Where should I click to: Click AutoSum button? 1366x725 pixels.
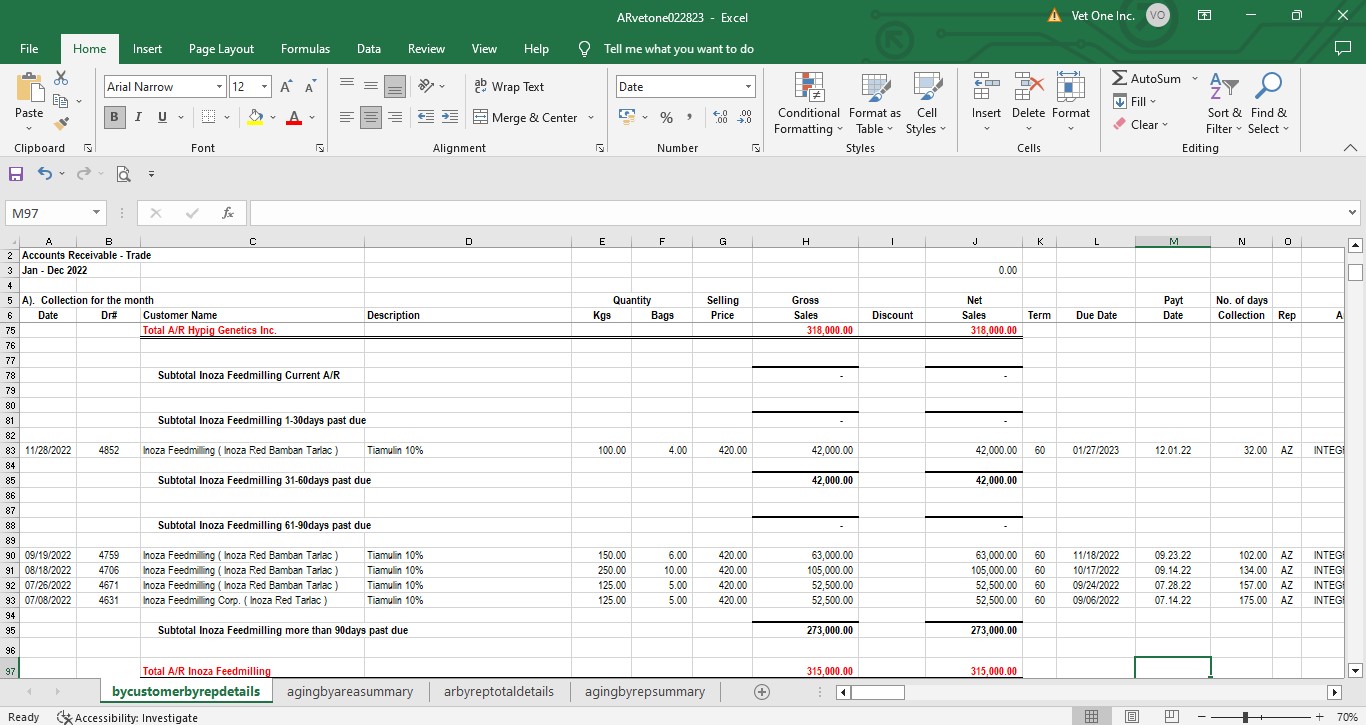tap(1147, 78)
